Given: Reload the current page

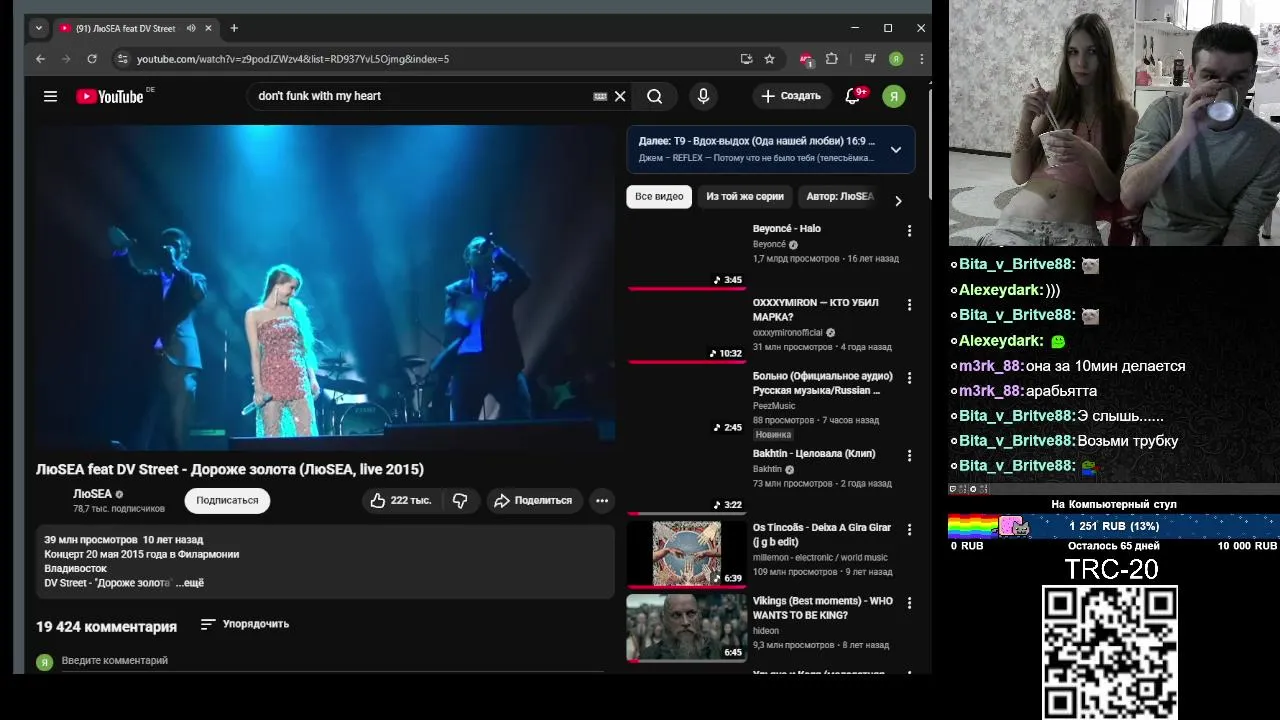Looking at the screenshot, I should tap(92, 59).
